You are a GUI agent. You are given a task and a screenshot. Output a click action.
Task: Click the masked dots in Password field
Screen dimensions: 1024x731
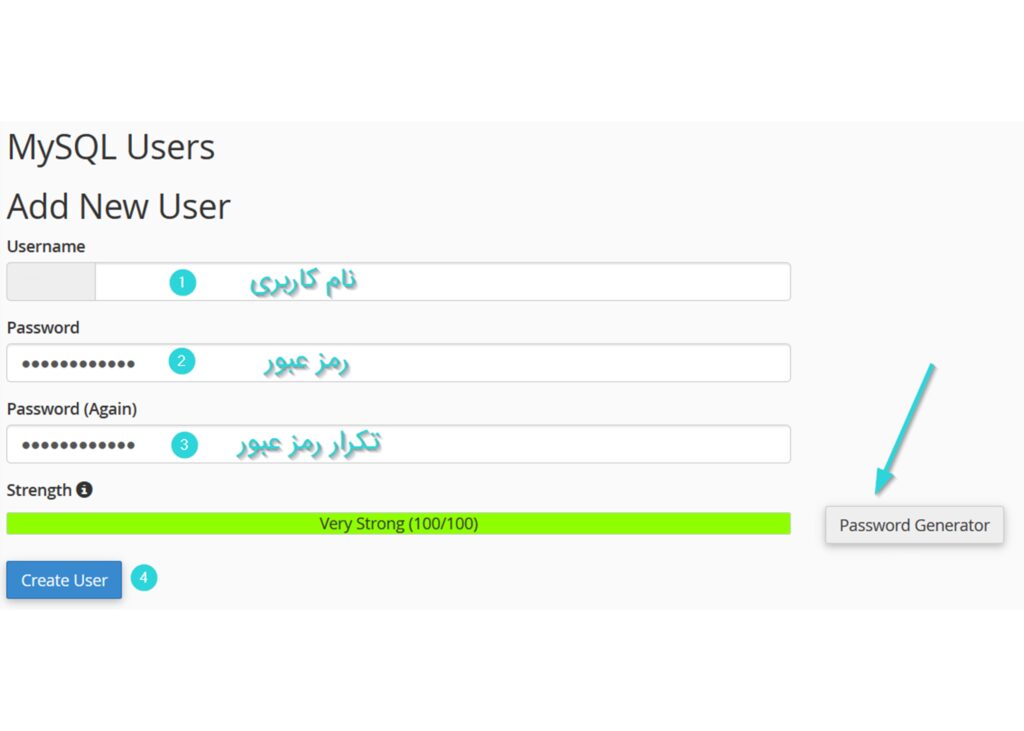coord(78,364)
